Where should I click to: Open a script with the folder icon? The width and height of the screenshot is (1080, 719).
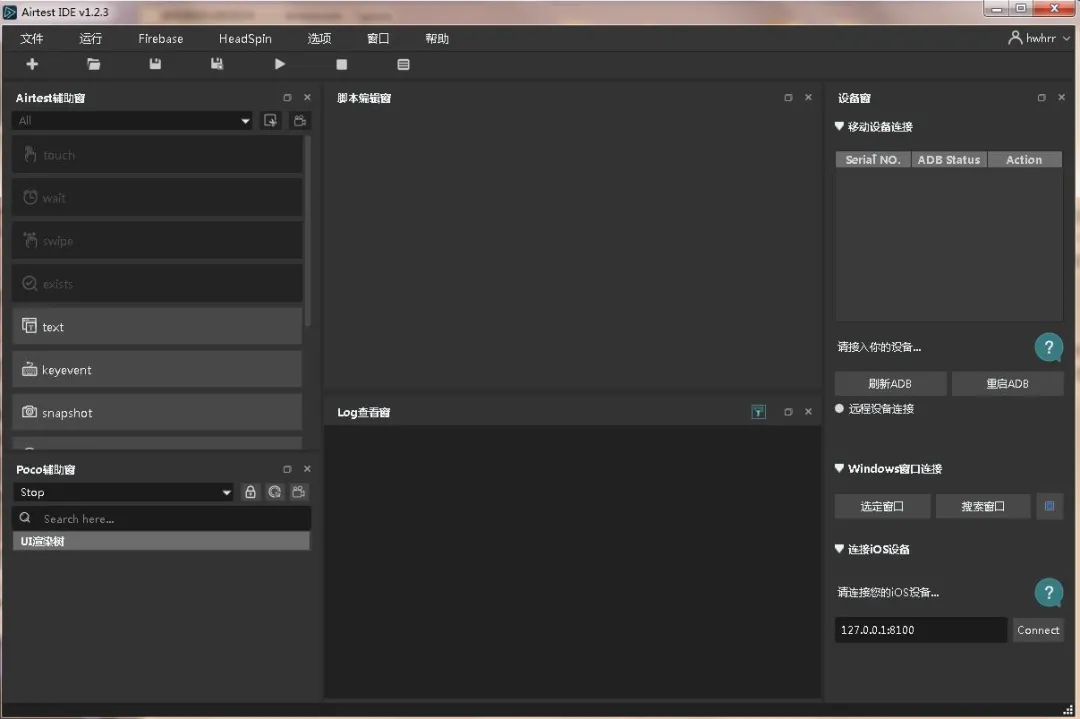click(94, 64)
